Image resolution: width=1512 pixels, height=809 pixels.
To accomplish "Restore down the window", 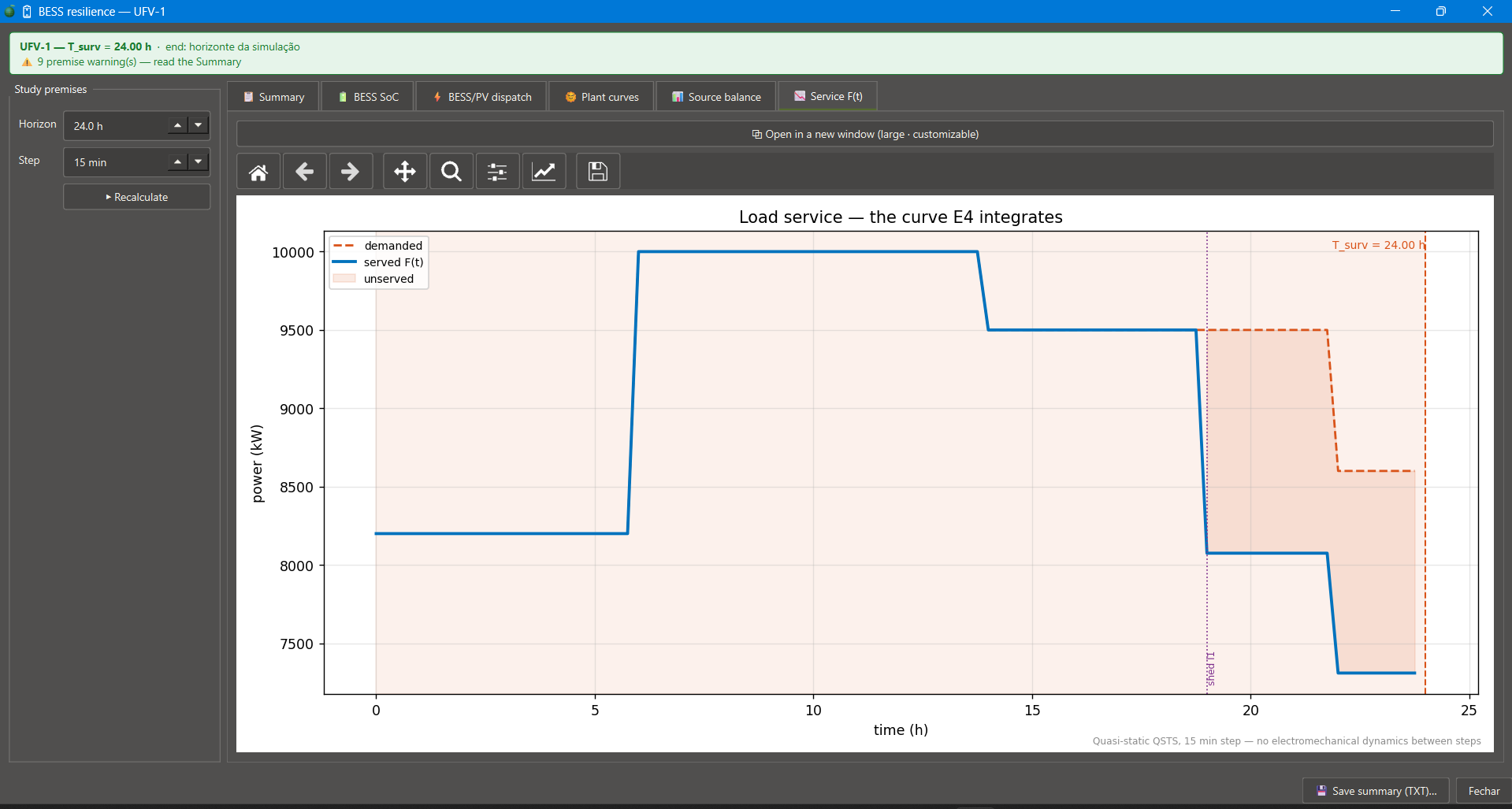I will (x=1440, y=11).
